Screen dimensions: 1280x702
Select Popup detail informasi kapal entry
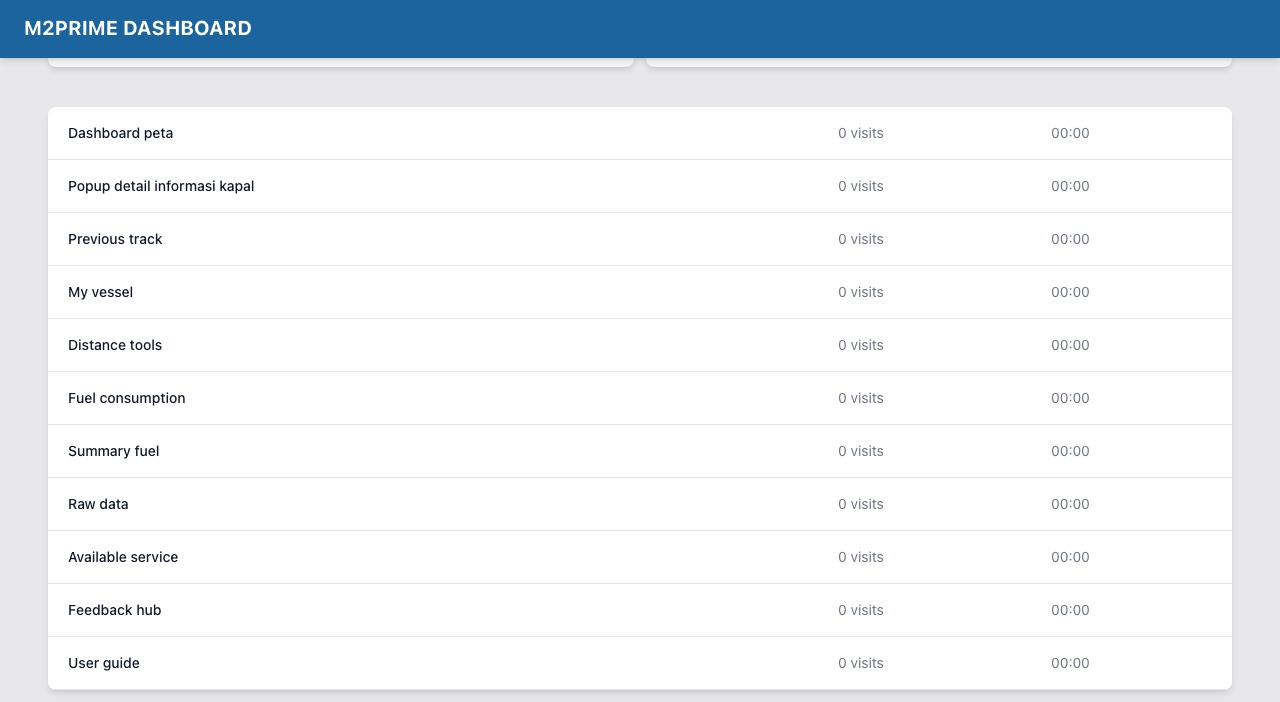click(x=161, y=186)
